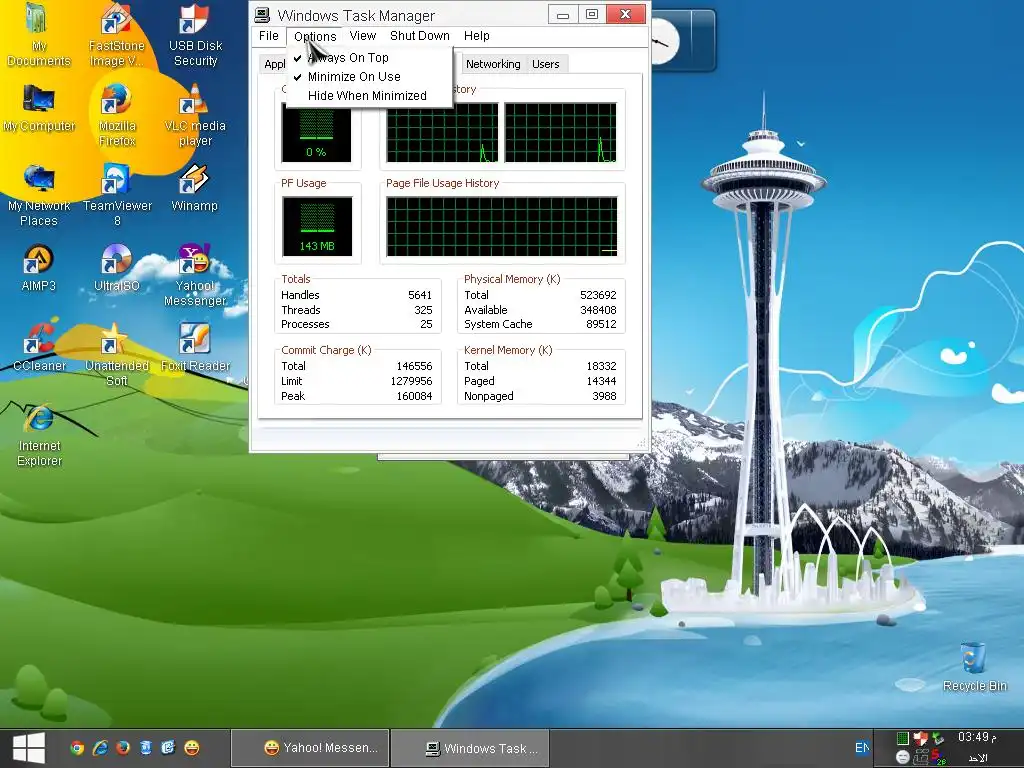Select UltraISO desktop shortcut
The image size is (1024, 768).
[x=117, y=268]
